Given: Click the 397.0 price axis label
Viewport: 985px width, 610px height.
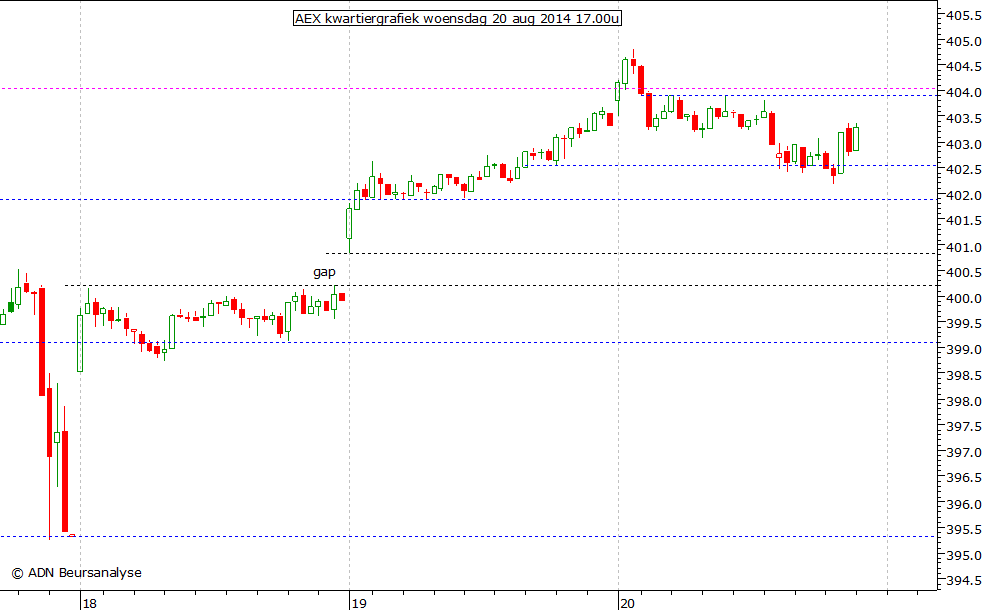Looking at the screenshot, I should coord(964,452).
